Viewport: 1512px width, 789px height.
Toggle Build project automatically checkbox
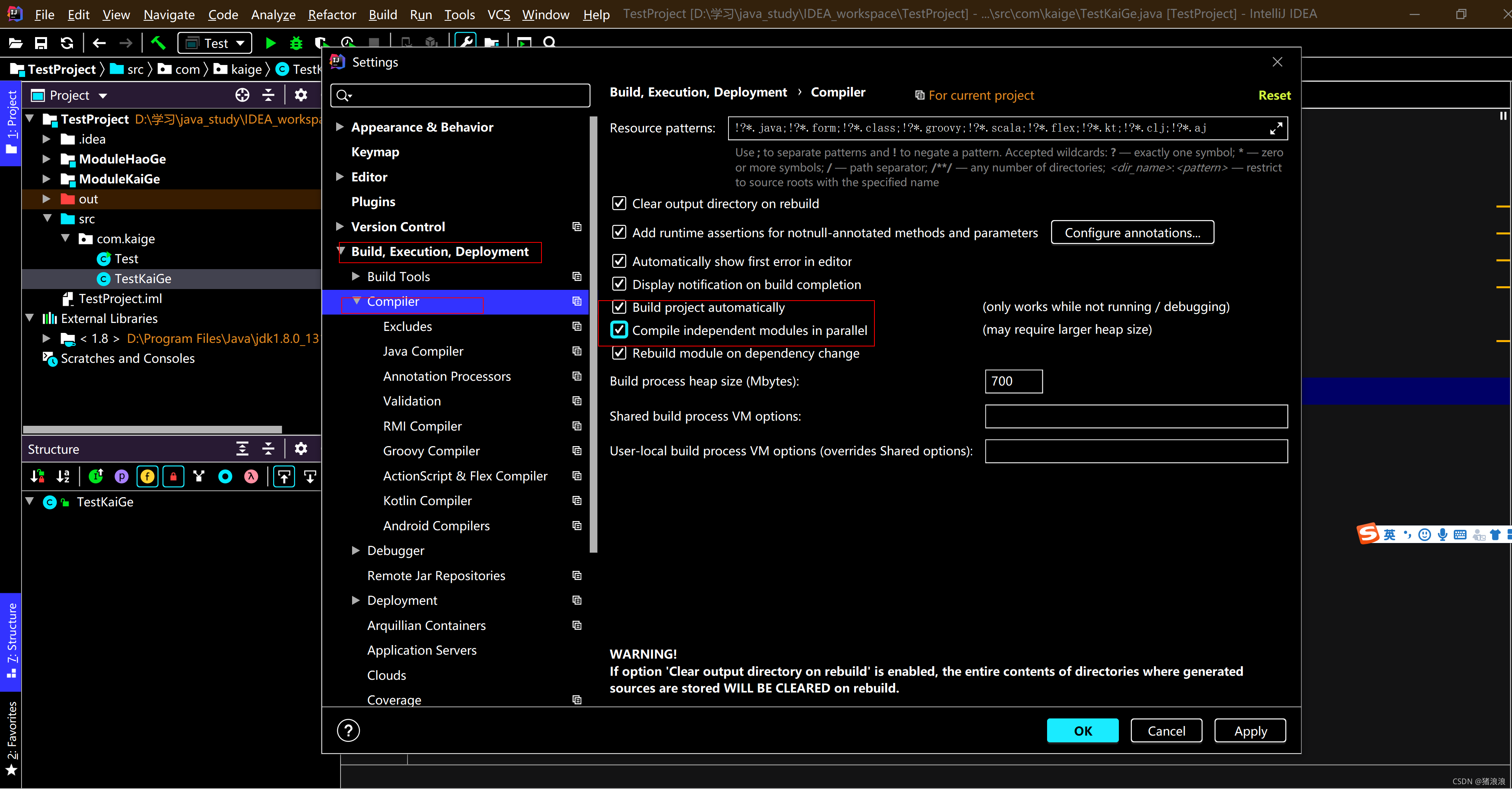(x=619, y=307)
